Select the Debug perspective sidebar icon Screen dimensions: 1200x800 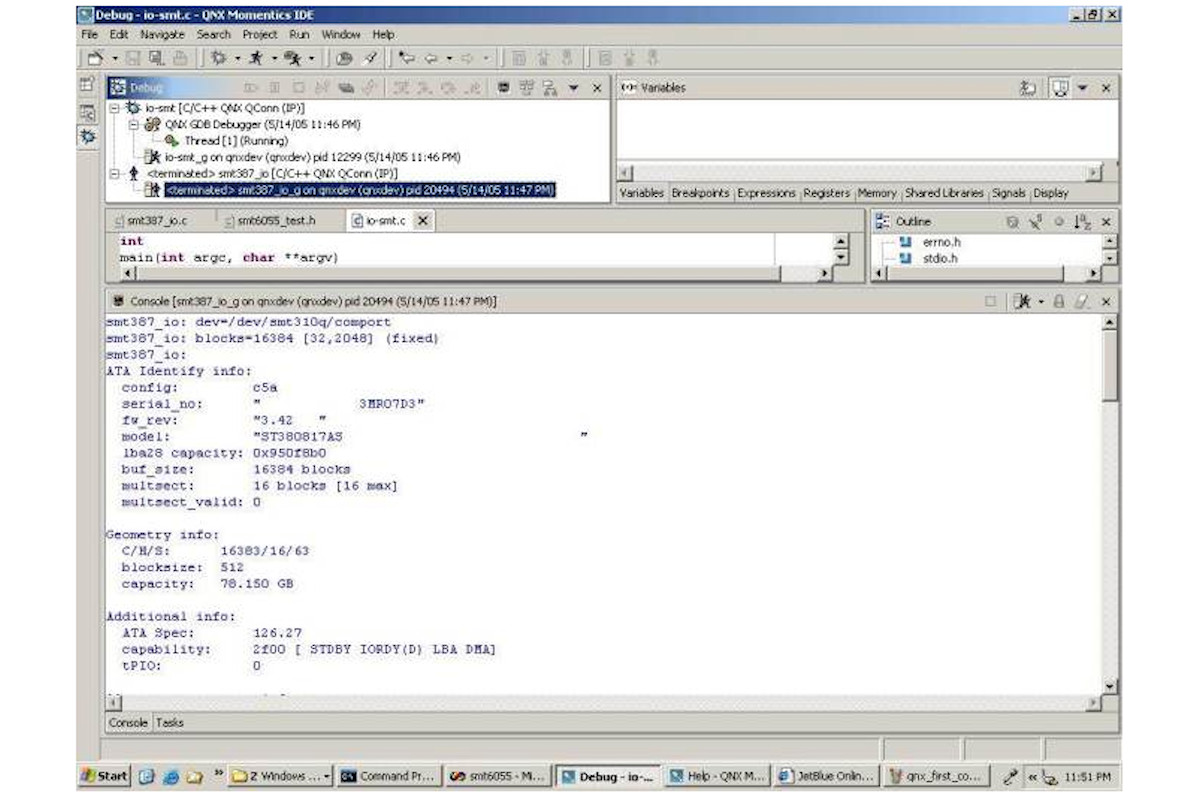[87, 136]
